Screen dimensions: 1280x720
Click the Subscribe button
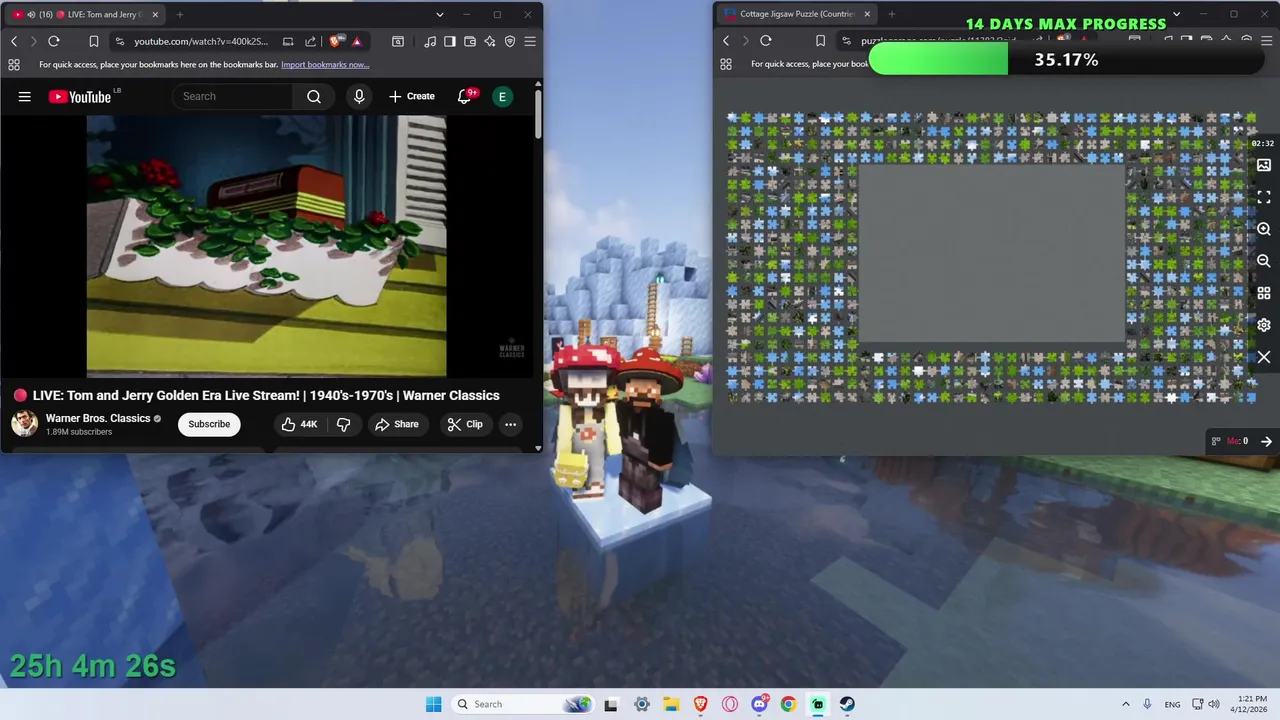click(209, 424)
